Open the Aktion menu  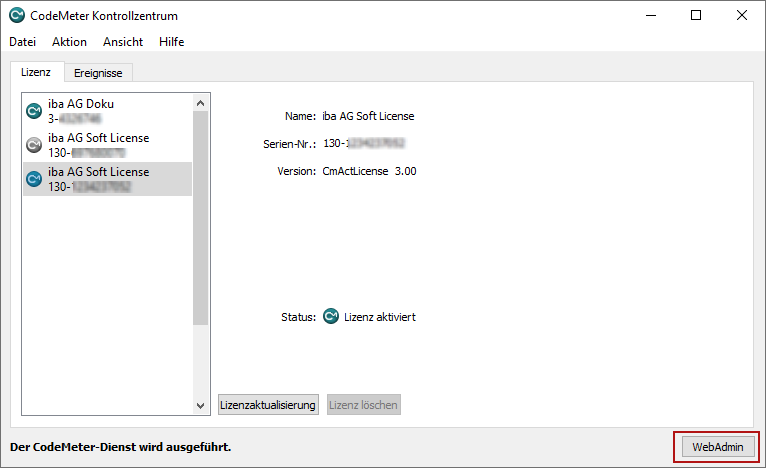[x=69, y=42]
